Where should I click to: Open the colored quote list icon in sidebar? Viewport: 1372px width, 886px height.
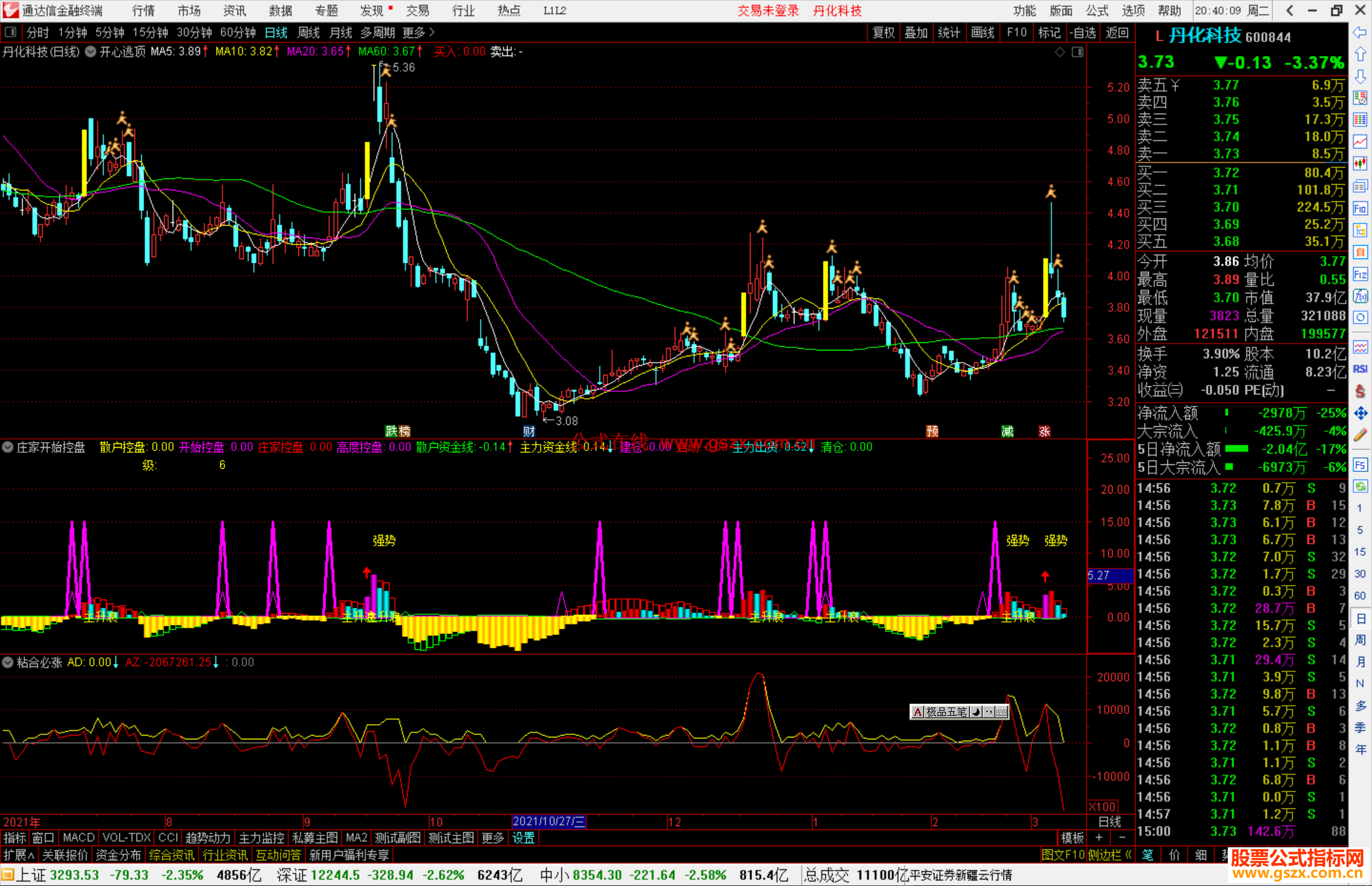click(x=1360, y=98)
